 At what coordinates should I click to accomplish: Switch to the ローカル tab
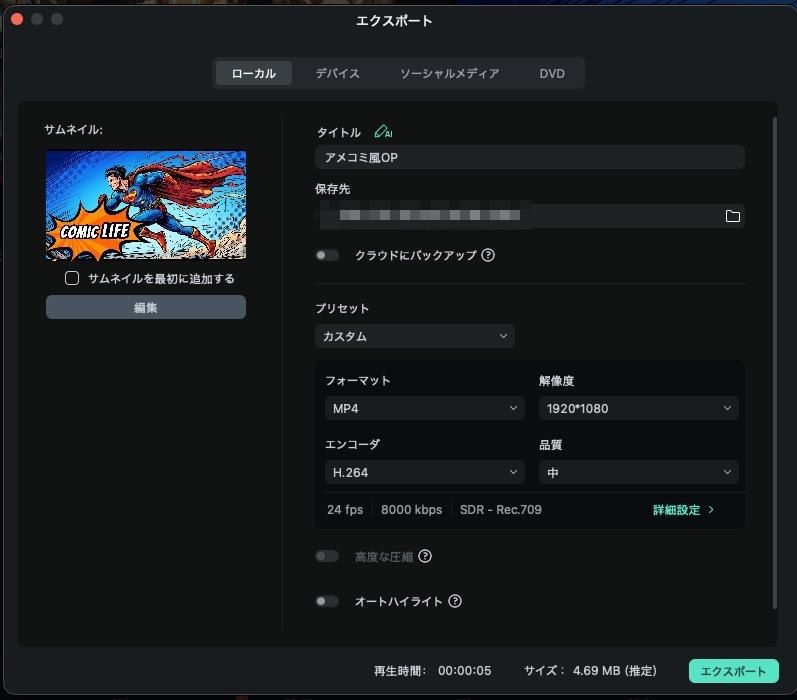point(254,73)
